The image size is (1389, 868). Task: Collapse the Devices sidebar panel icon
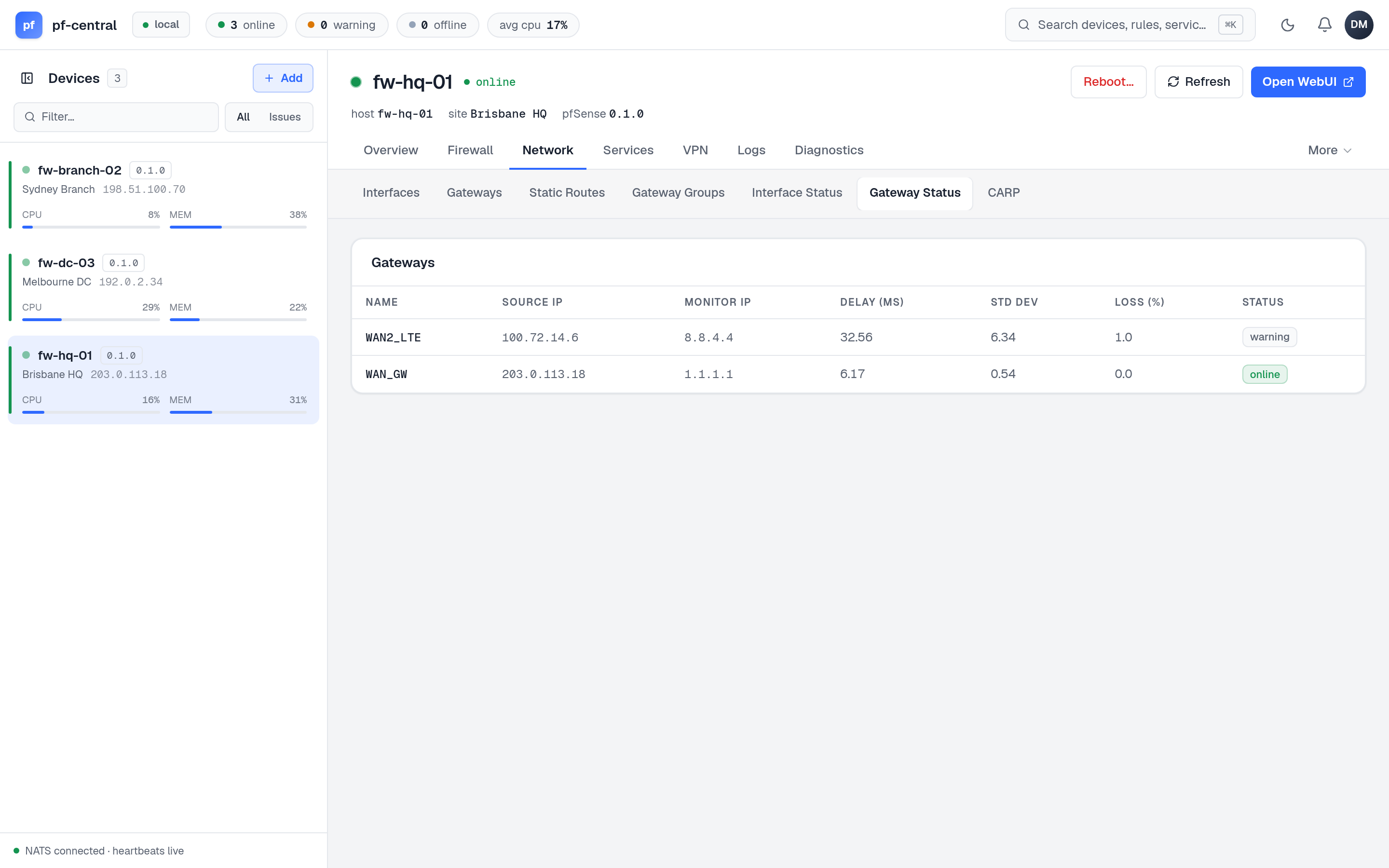click(x=27, y=78)
